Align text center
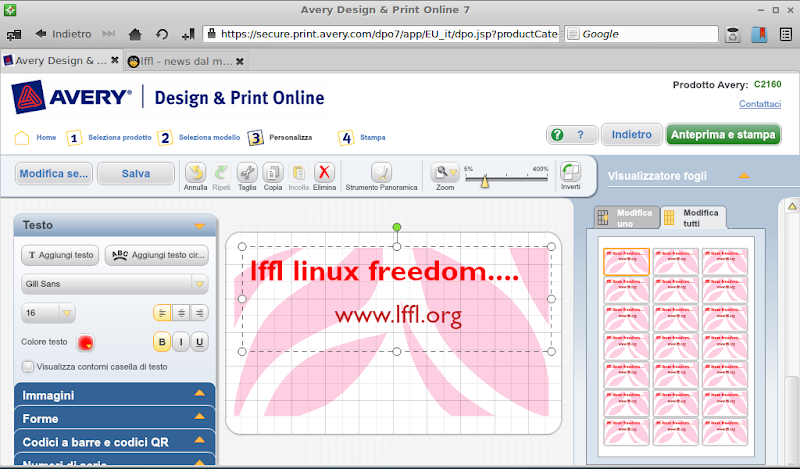 coord(181,313)
